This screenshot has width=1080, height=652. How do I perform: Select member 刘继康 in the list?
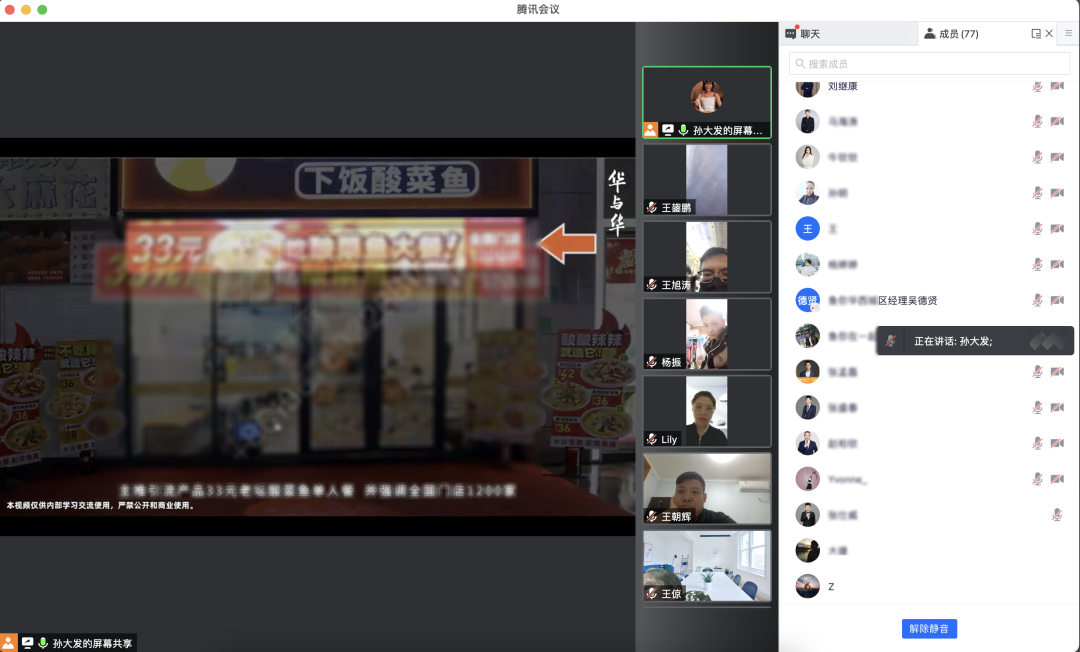click(929, 86)
